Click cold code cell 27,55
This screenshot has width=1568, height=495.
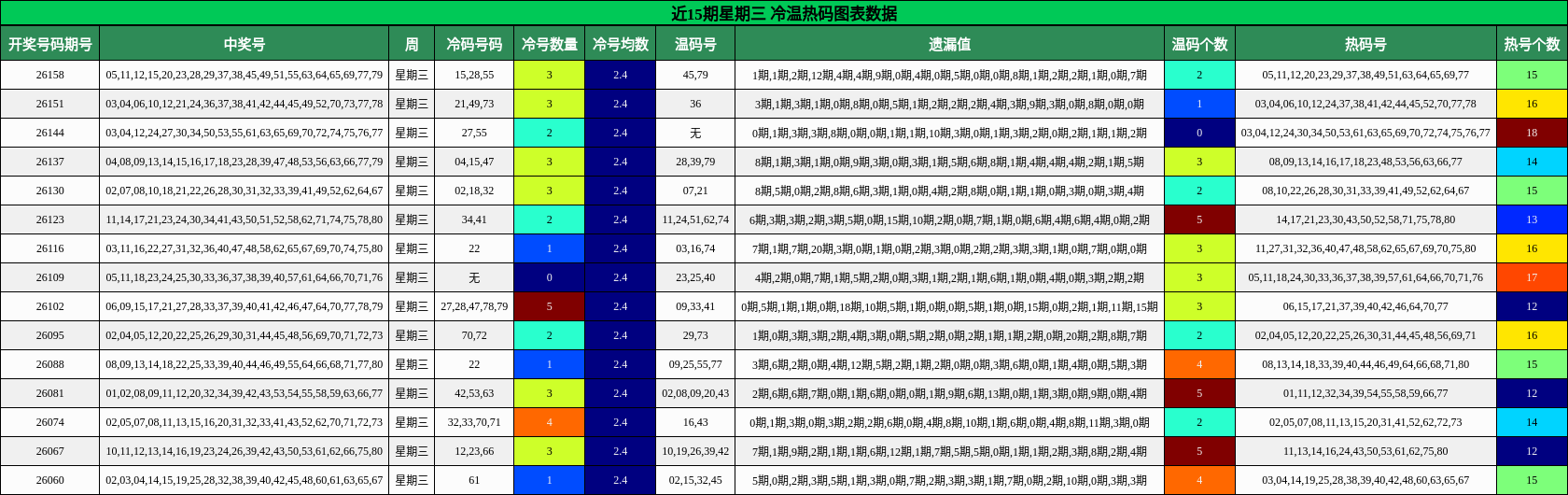click(474, 133)
